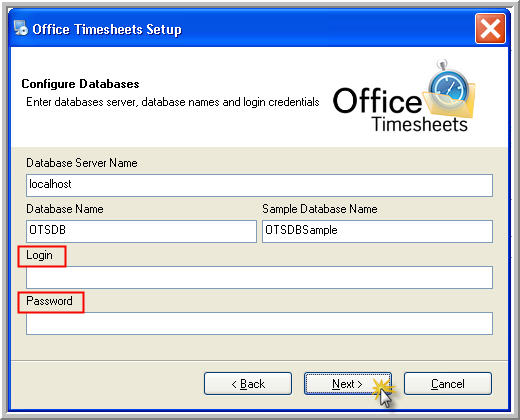Screen dimensions: 520x420
Task: Close the Office Timesheets Setup window
Action: [x=490, y=28]
